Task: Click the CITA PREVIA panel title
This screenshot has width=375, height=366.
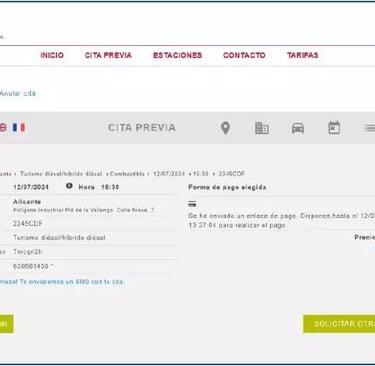Action: (x=142, y=127)
